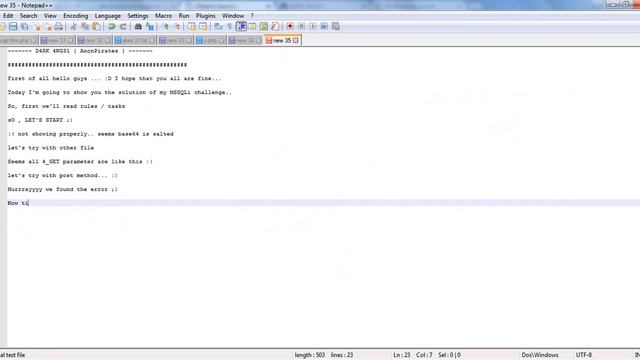Open the Window menu
640x360 pixels.
233,16
